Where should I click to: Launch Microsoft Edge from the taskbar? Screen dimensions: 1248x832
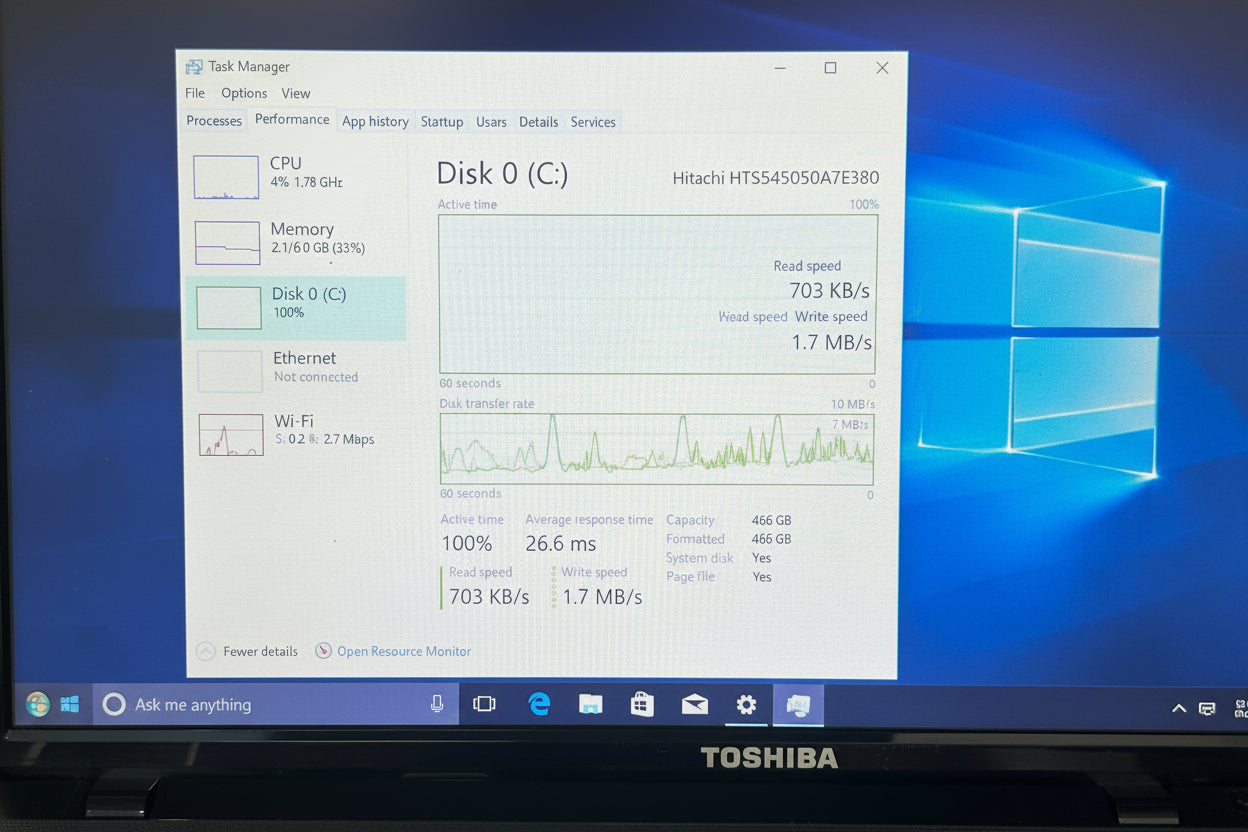(x=539, y=704)
